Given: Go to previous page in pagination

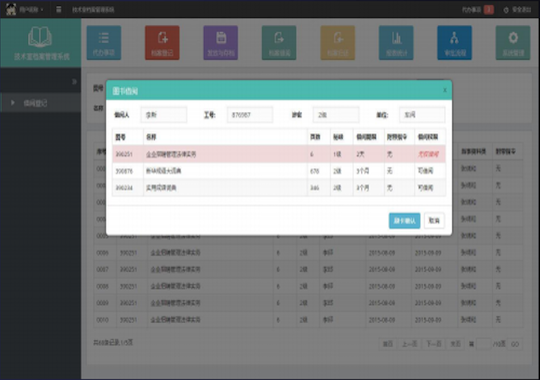Looking at the screenshot, I should pos(409,344).
